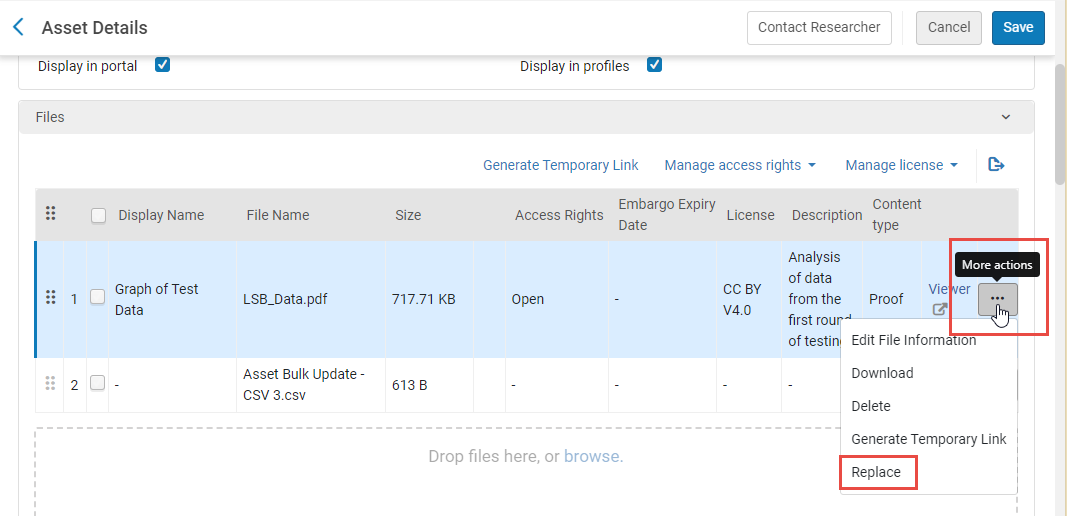This screenshot has width=1067, height=516.
Task: Choose Replace from the actions menu
Action: (876, 472)
